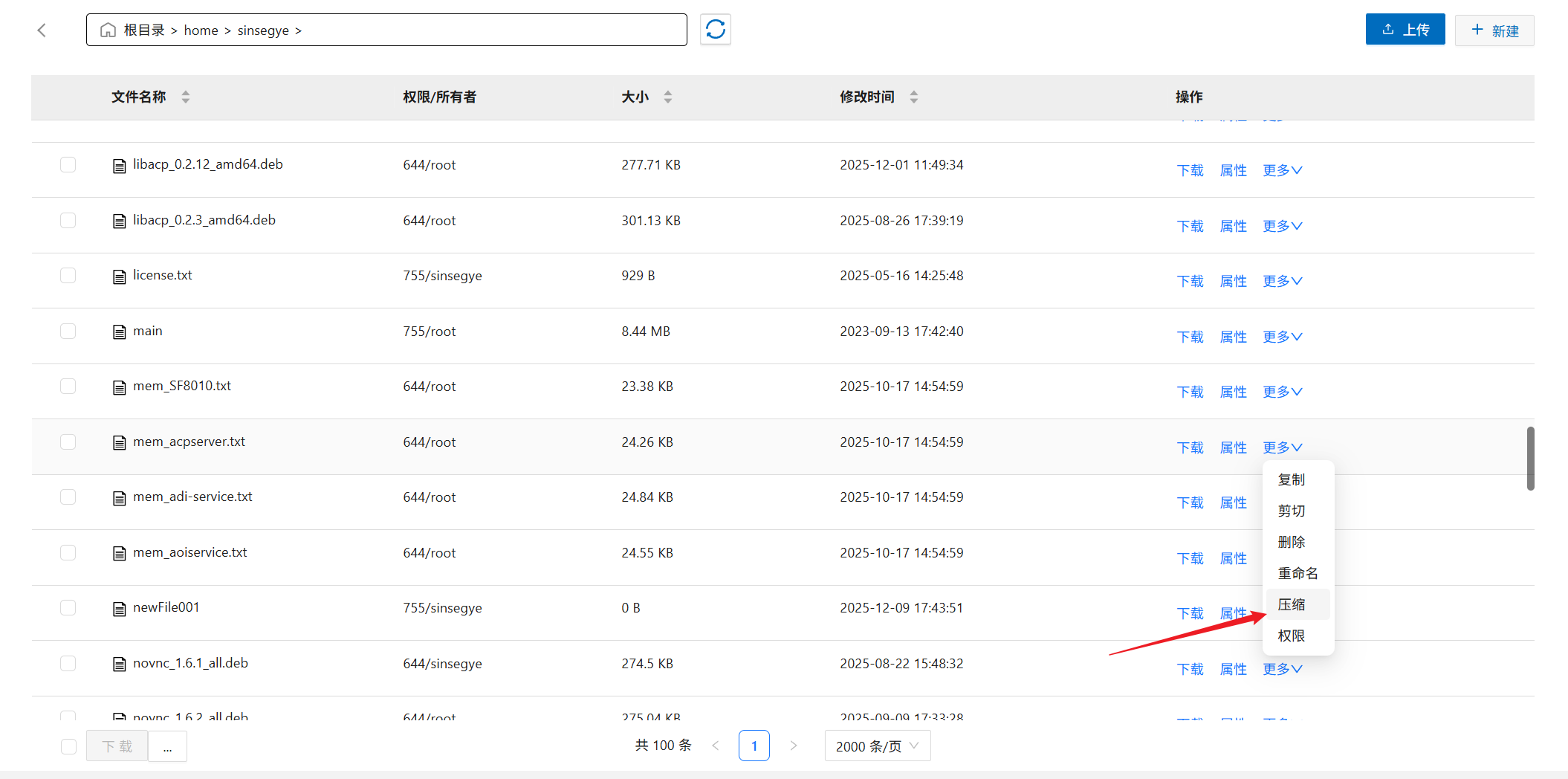Click the vertical scrollbar thumb
This screenshot has height=779, width=1568.
(x=1530, y=458)
